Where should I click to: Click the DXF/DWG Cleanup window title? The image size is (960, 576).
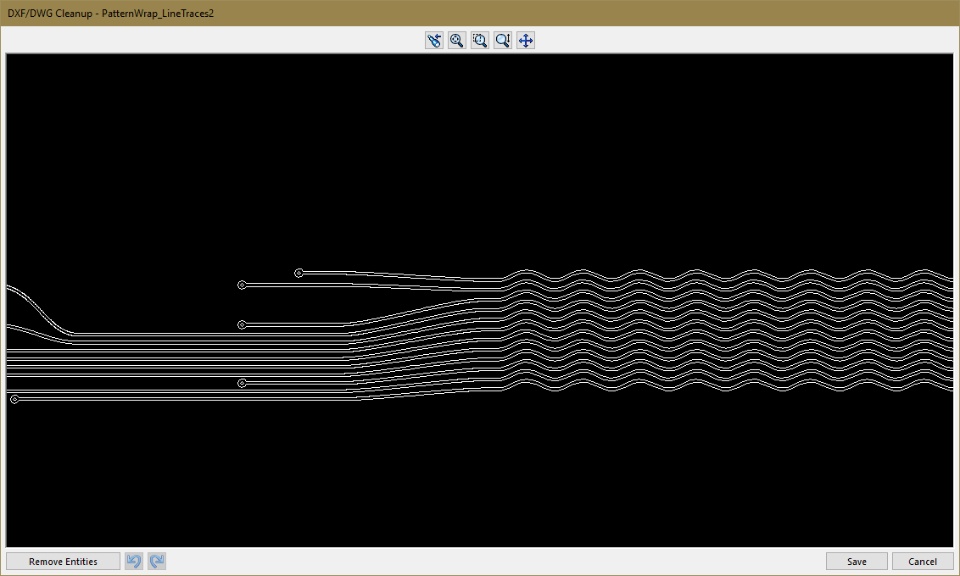tap(111, 13)
